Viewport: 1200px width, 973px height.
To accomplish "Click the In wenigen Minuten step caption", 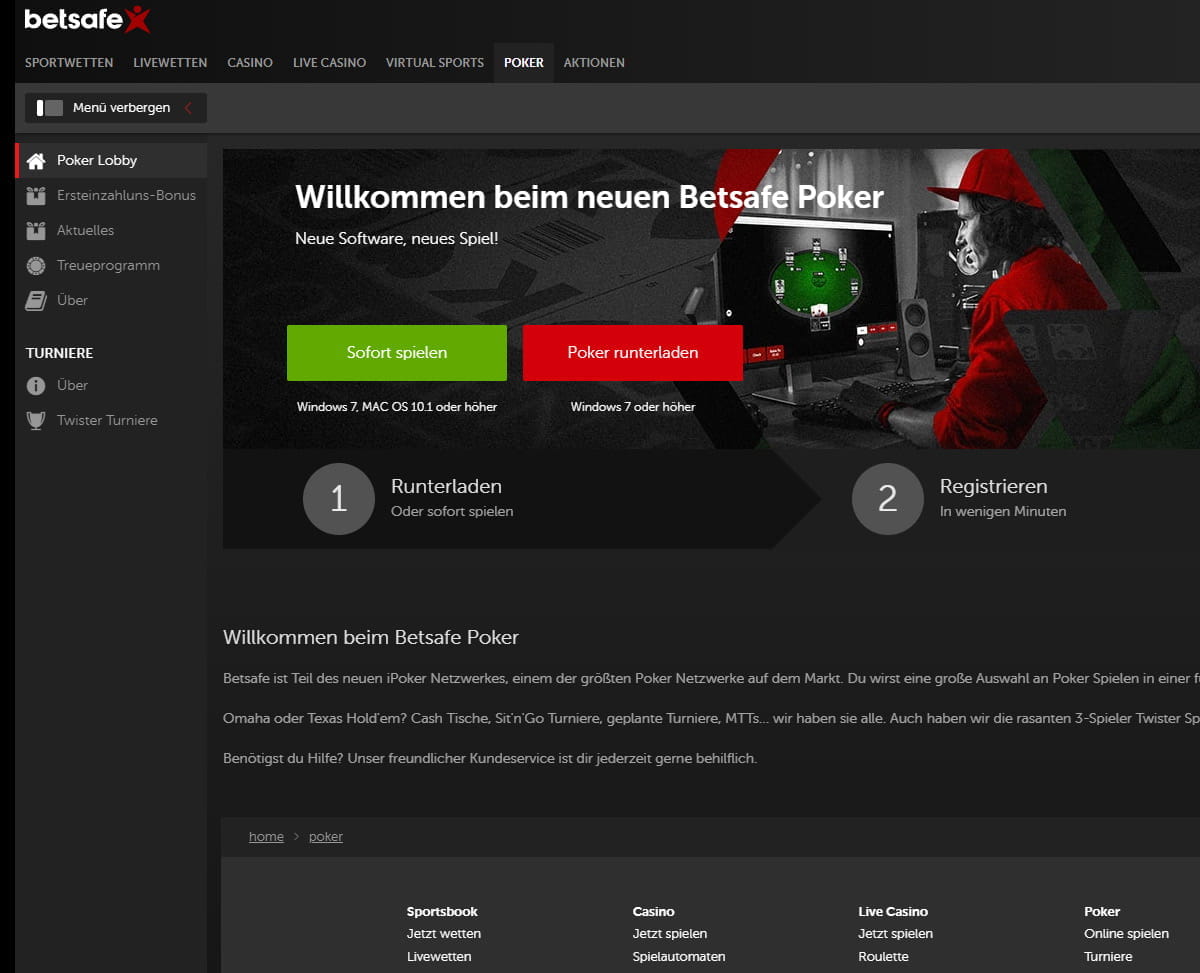I will (1003, 511).
